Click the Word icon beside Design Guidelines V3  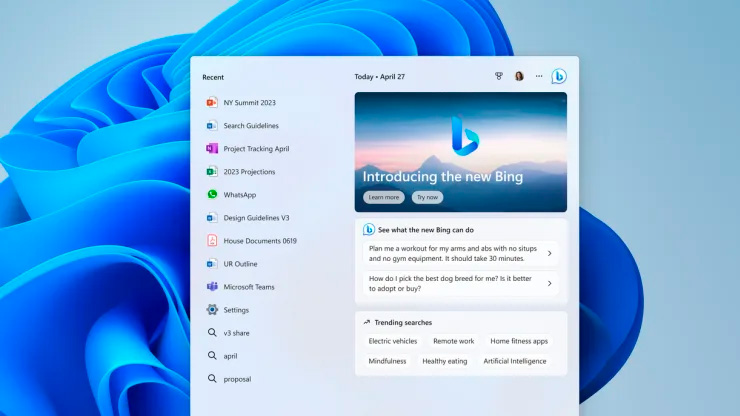[x=212, y=217]
